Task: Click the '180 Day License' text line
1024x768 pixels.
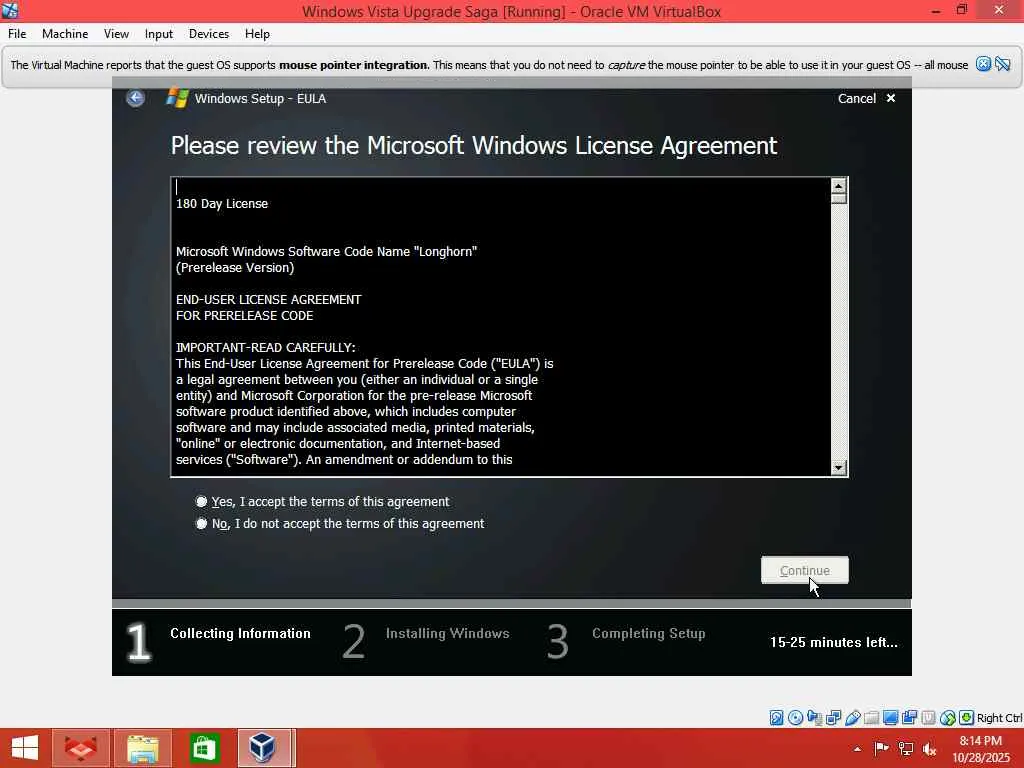Action: click(222, 204)
